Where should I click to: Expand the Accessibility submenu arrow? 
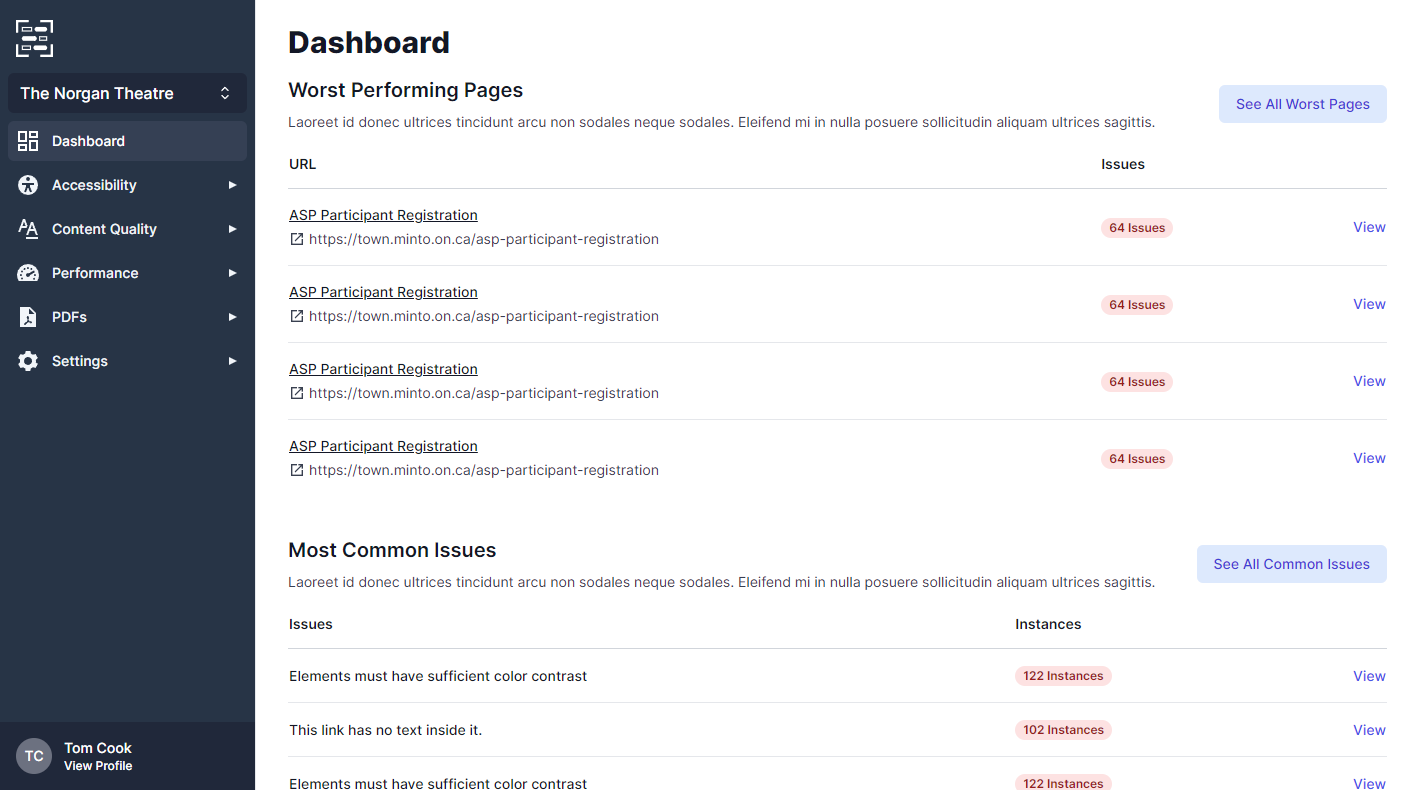tap(232, 185)
